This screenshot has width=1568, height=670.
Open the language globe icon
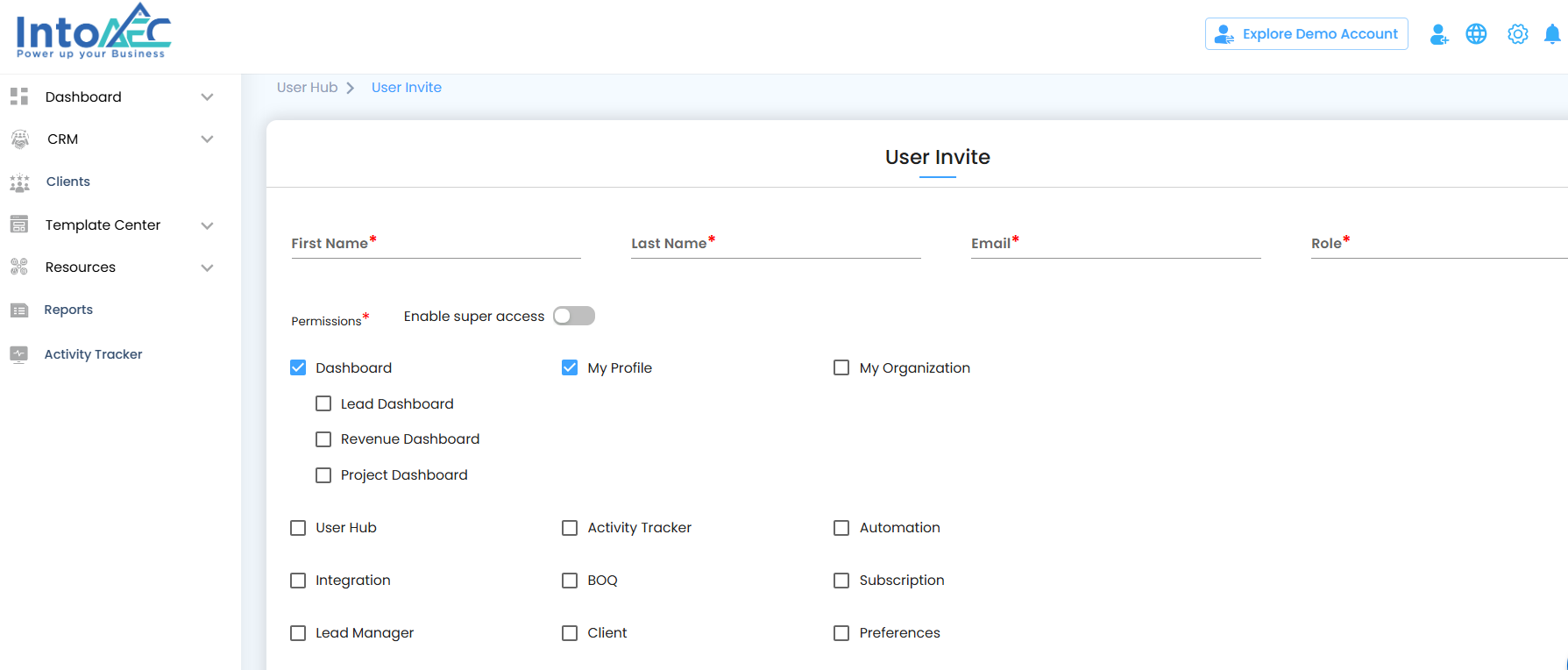coord(1476,34)
